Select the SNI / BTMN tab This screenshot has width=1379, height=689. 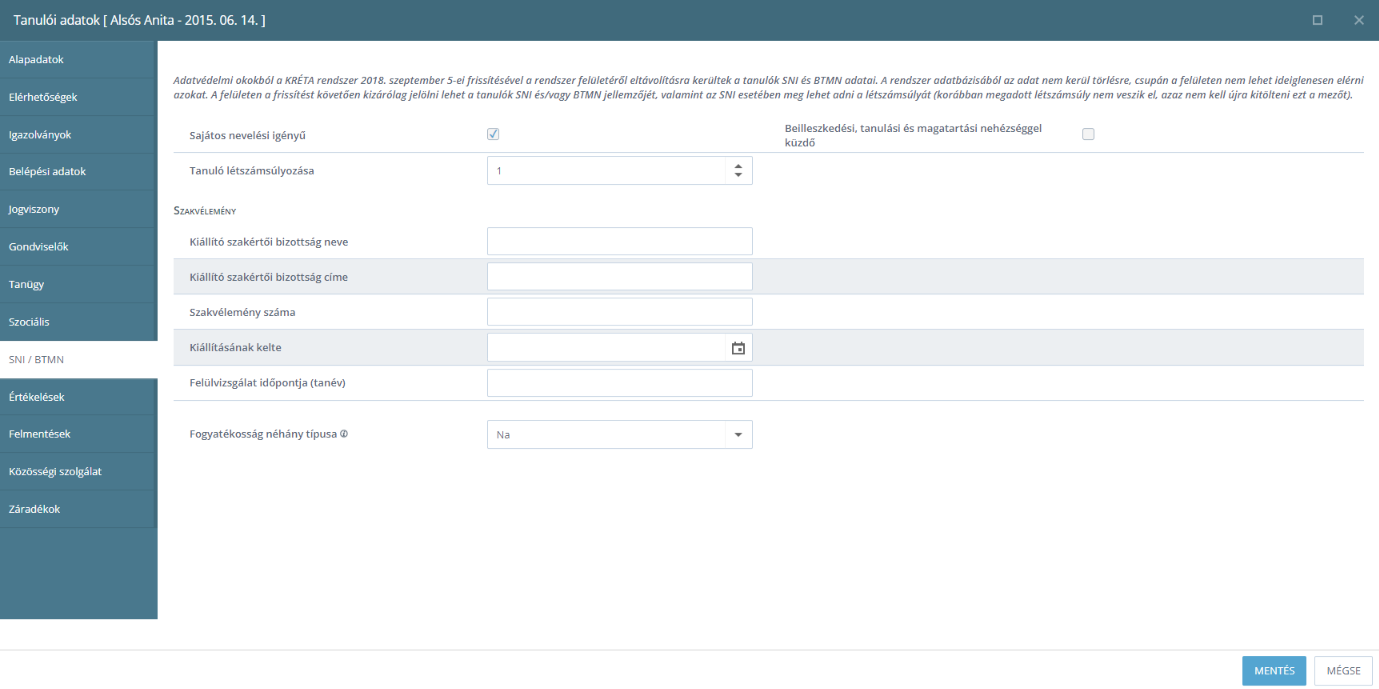79,359
